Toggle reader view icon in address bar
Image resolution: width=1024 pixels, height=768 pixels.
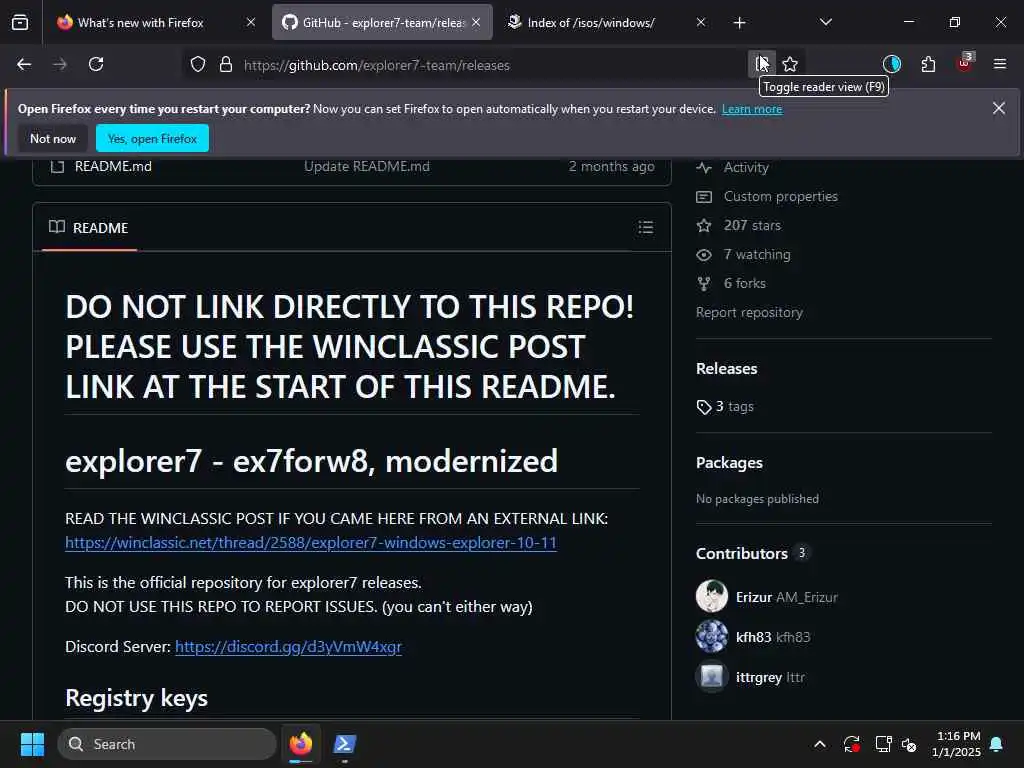[761, 64]
